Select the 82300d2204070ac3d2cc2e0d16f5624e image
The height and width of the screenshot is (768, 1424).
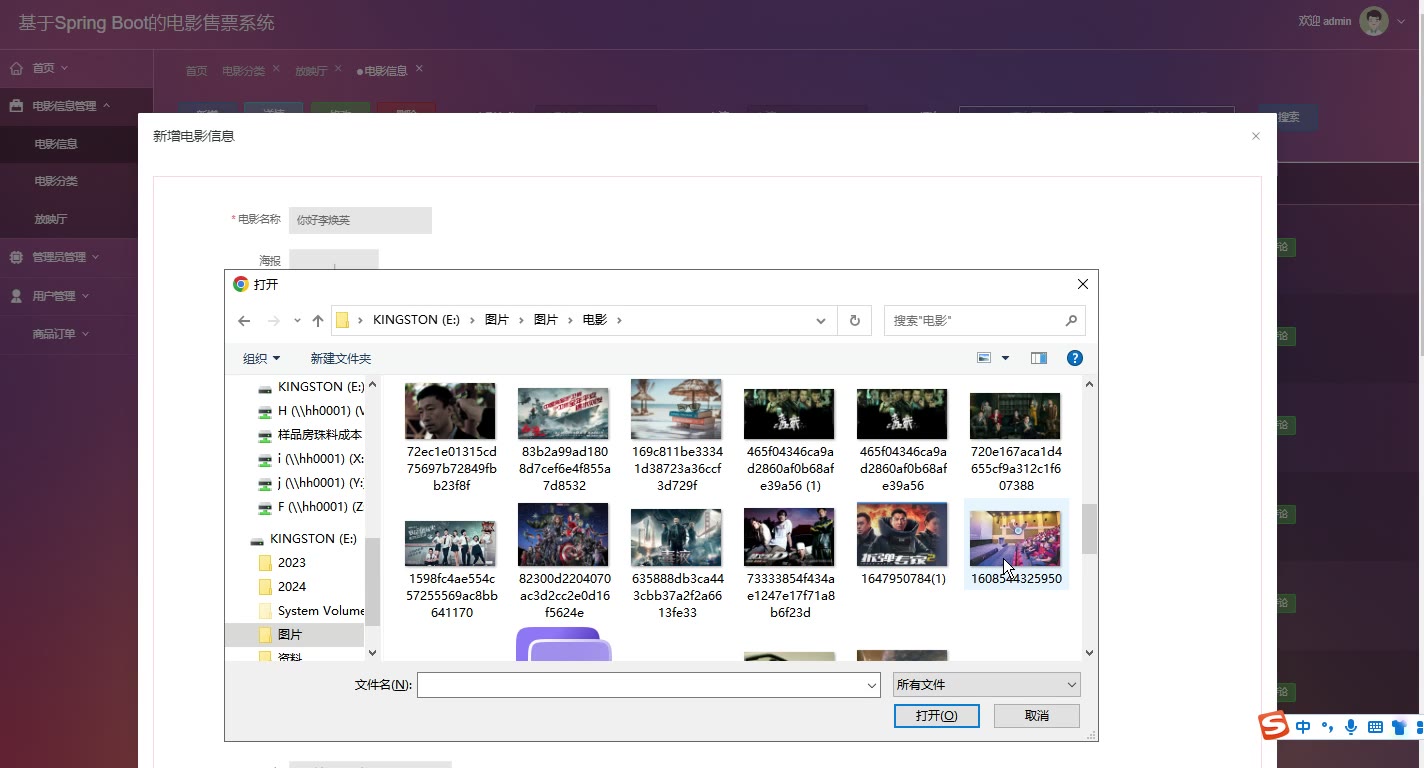click(564, 560)
